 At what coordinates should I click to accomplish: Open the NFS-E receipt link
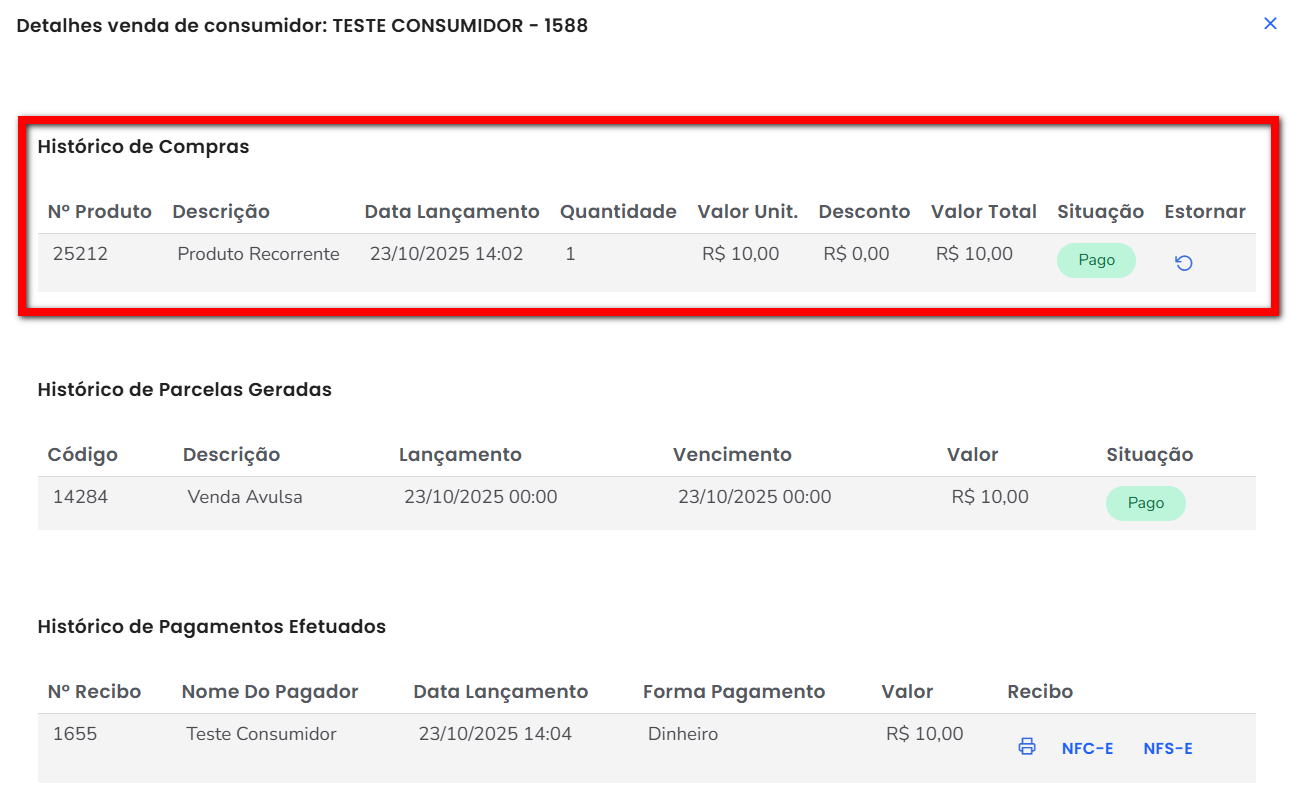point(1167,748)
